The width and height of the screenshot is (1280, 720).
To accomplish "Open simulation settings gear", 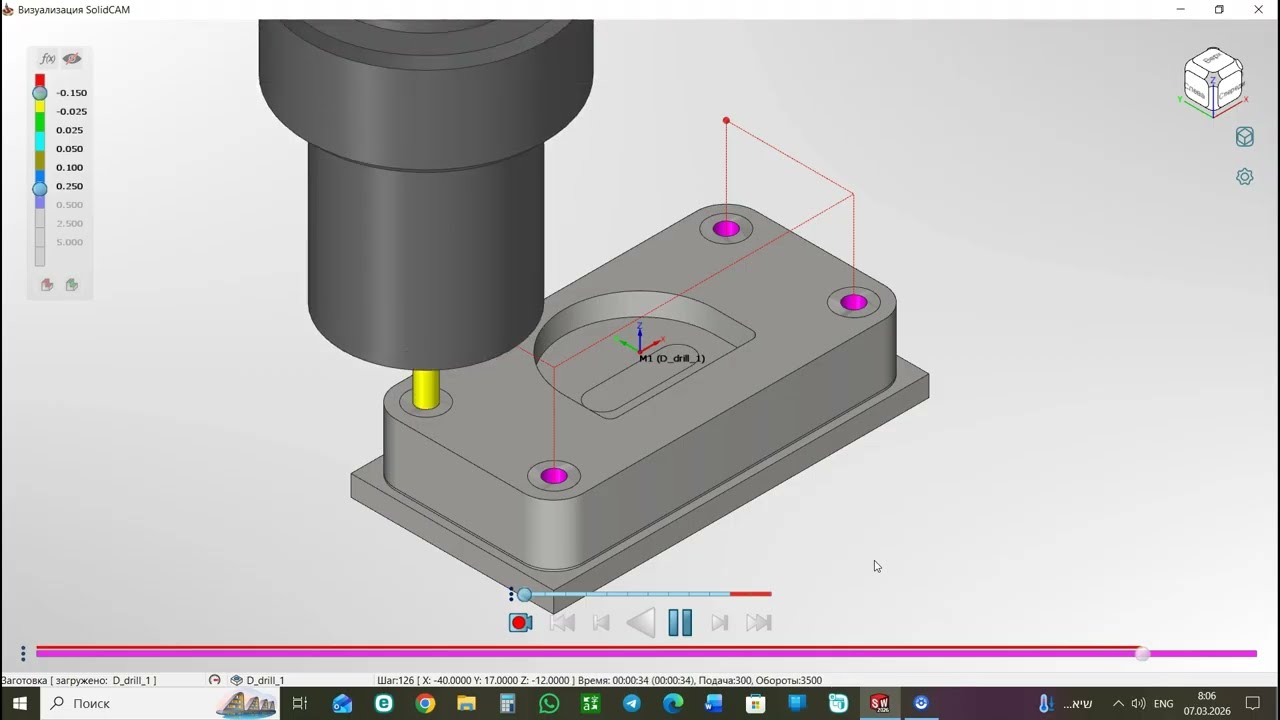I will [1245, 177].
